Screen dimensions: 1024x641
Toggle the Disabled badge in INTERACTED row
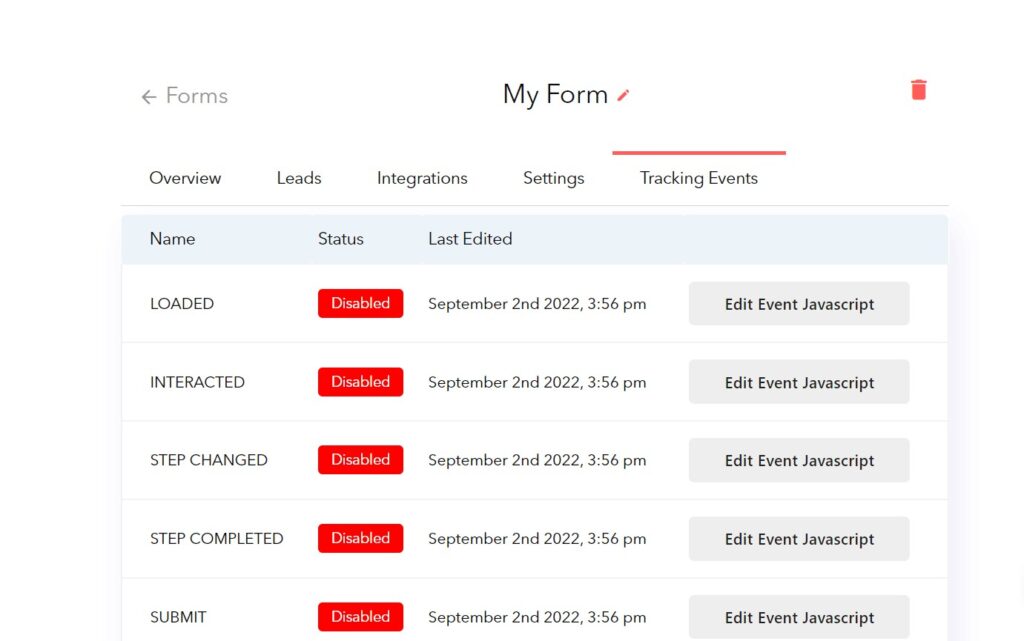(360, 382)
